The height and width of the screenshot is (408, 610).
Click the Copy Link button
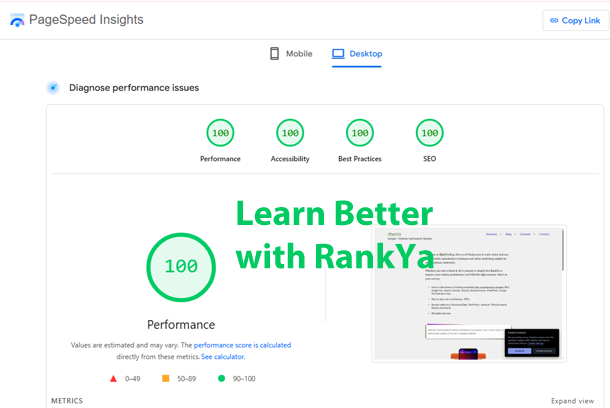(575, 21)
